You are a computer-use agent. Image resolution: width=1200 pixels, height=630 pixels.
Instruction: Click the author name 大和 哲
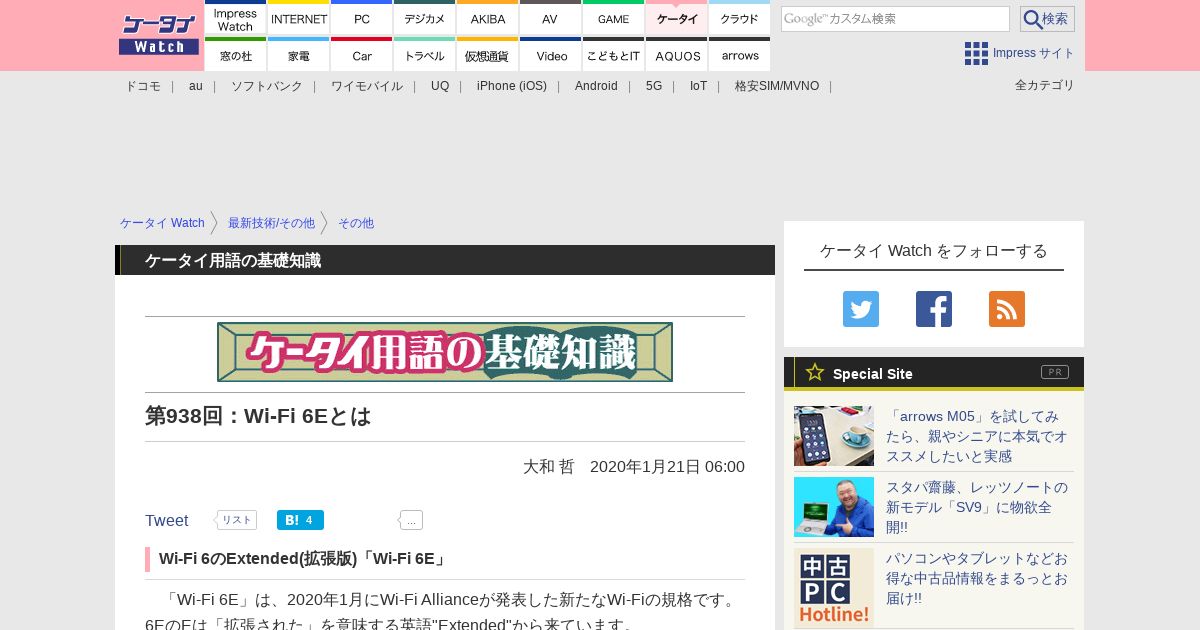pos(548,466)
